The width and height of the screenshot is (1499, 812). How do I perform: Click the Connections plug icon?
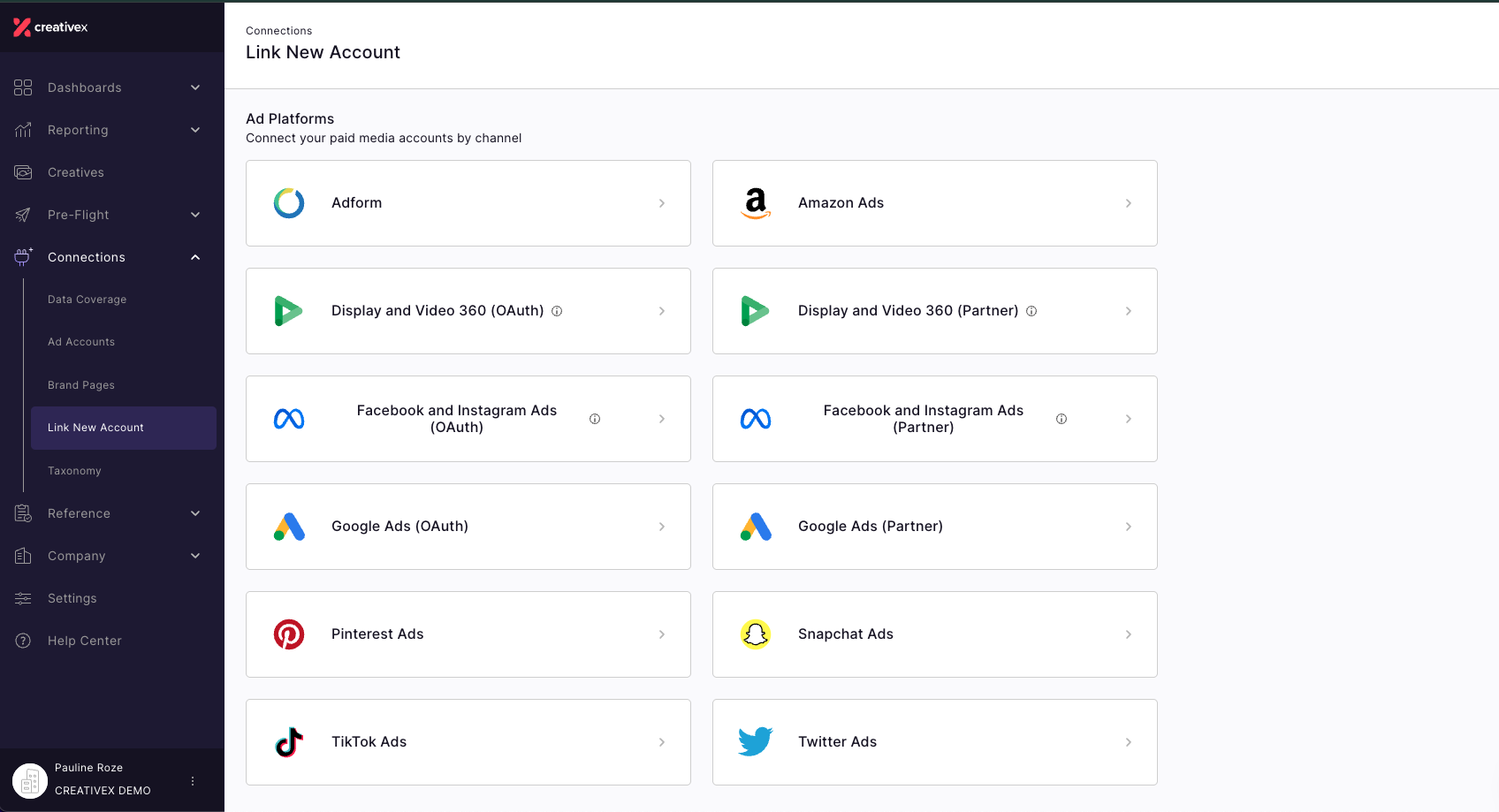(23, 257)
